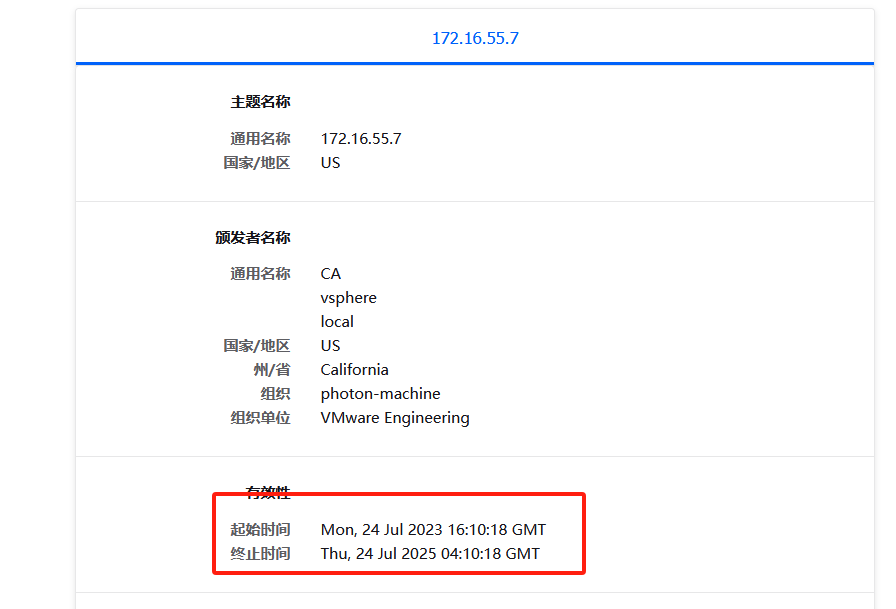This screenshot has height=609, width=896.
Task: Click the 组织单位 label
Action: coord(261,418)
